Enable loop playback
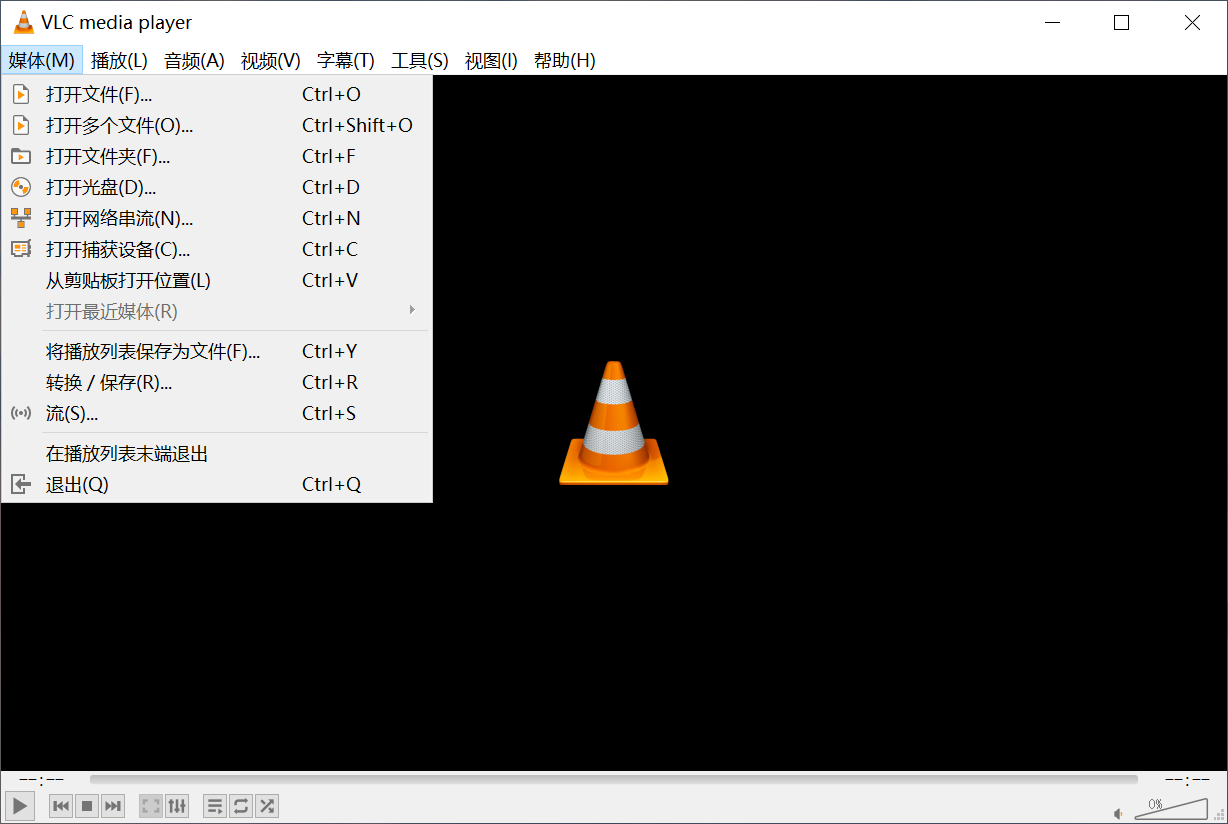The height and width of the screenshot is (824, 1228). tap(241, 806)
